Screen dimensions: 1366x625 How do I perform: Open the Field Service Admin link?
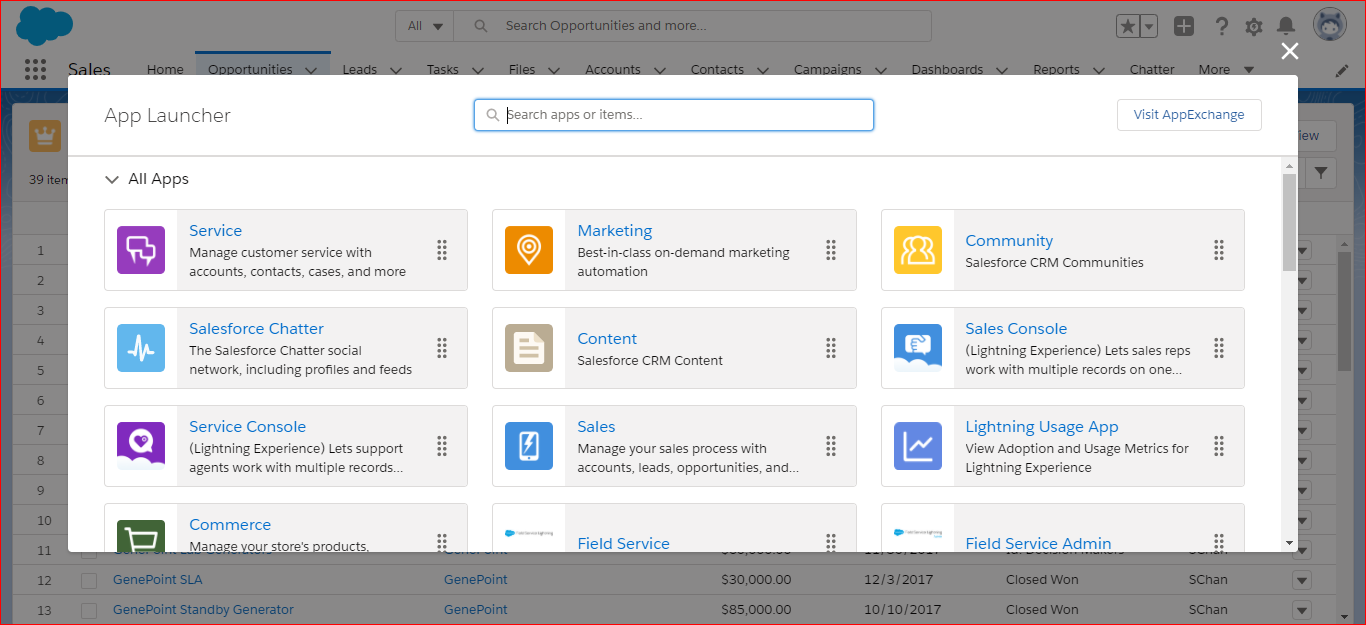(1037, 543)
